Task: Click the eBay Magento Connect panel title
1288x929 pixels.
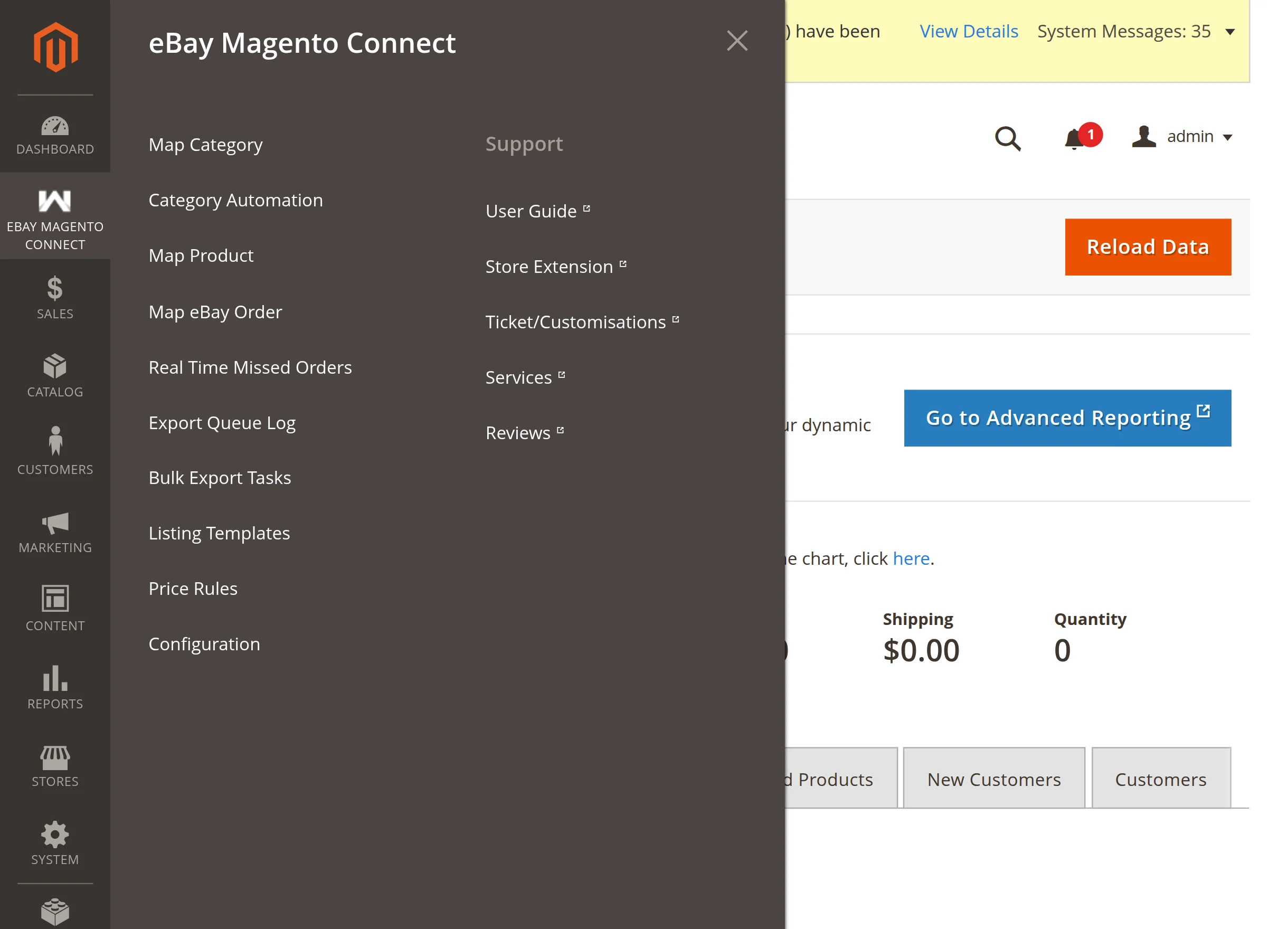Action: [301, 43]
